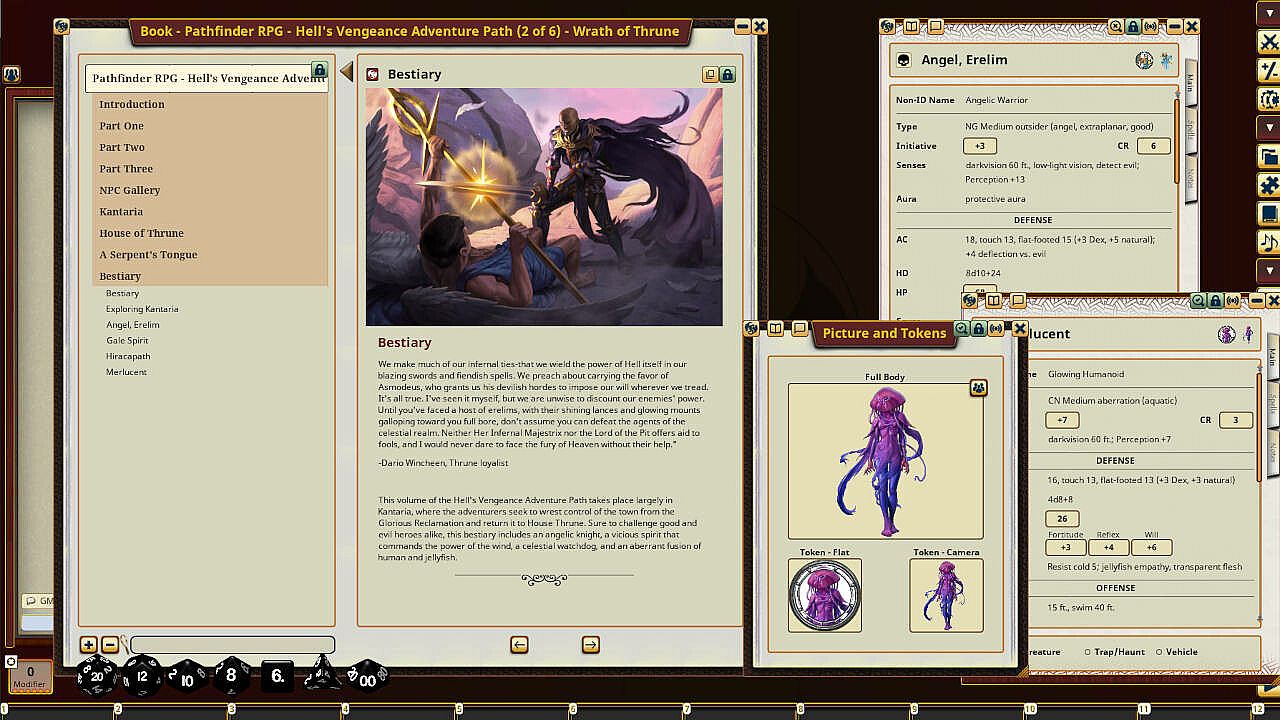Screen dimensions: 1280x720
Task: Click the book icon in Picture and Tokens window
Action: point(776,328)
